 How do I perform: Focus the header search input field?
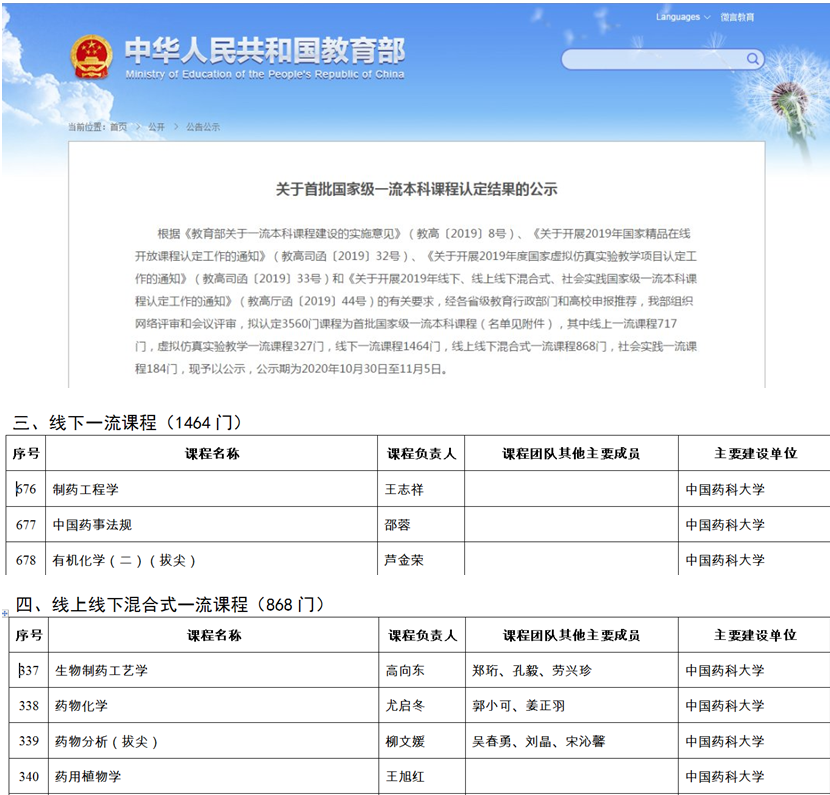[x=652, y=59]
